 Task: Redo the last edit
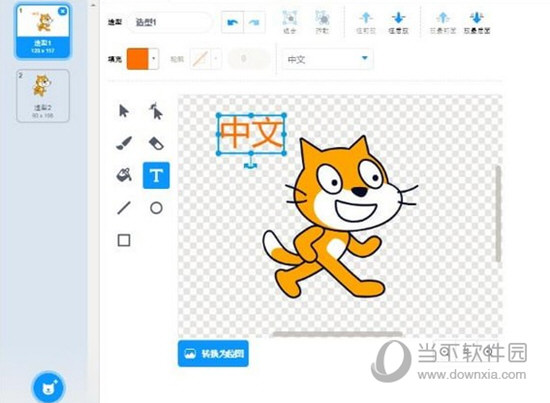tap(254, 22)
